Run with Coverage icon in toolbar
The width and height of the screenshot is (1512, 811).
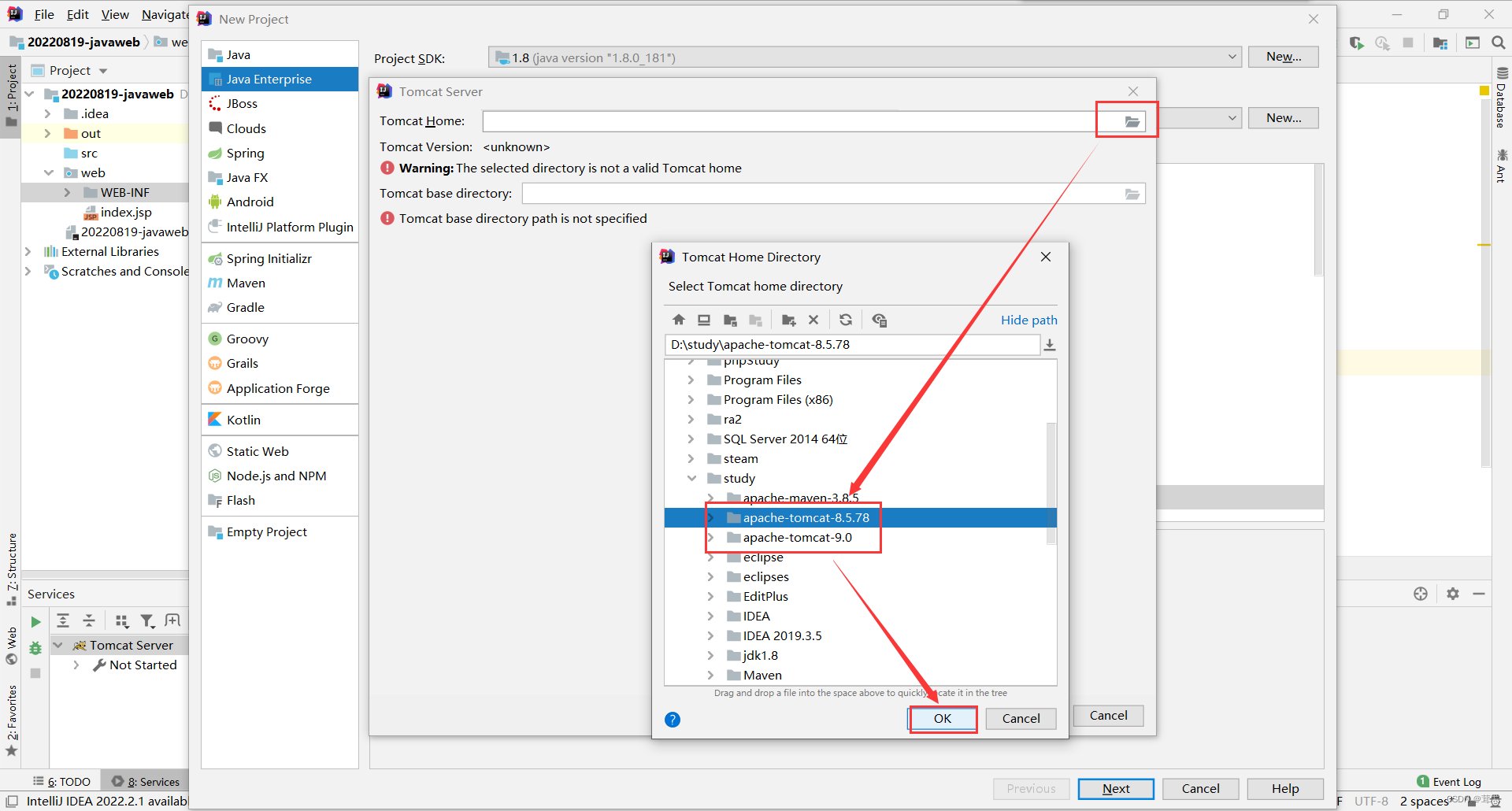1356,43
